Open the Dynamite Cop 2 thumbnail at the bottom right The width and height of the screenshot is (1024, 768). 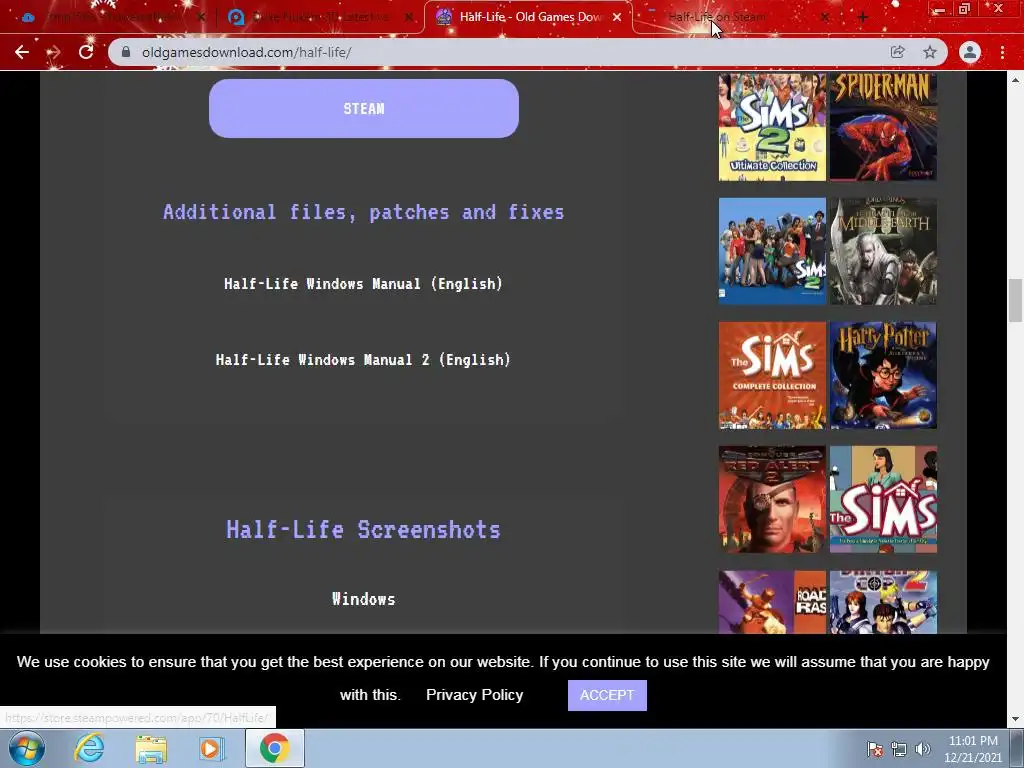884,602
